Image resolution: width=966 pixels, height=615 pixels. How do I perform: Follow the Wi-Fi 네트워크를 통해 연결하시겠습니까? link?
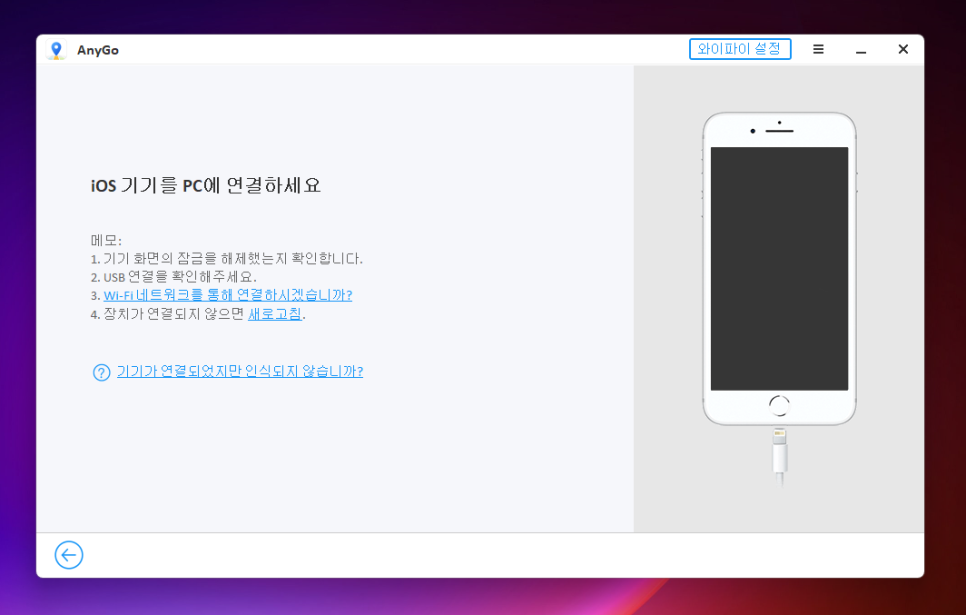227,295
